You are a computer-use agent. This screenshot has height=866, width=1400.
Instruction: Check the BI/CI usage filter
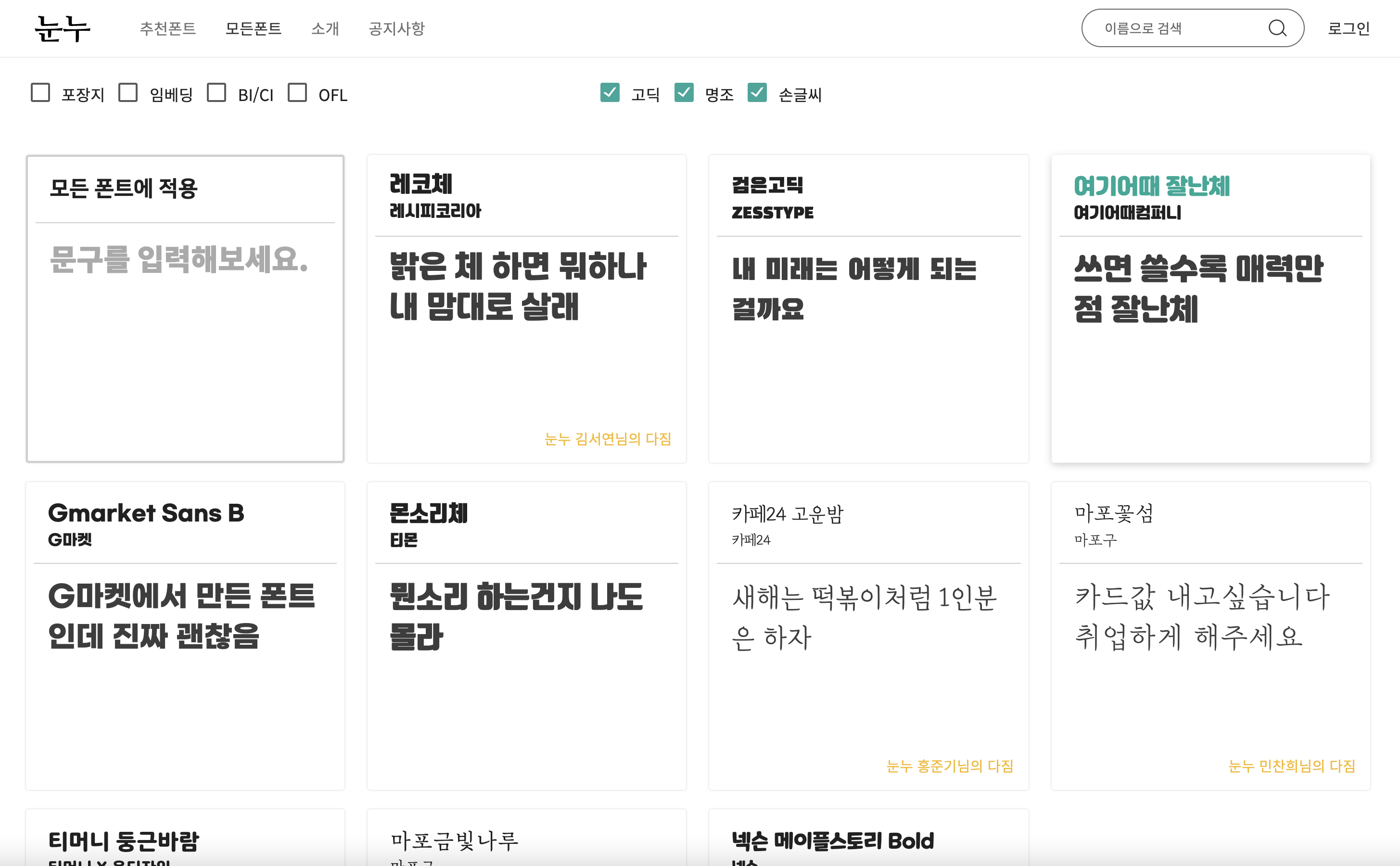pyautogui.click(x=216, y=93)
